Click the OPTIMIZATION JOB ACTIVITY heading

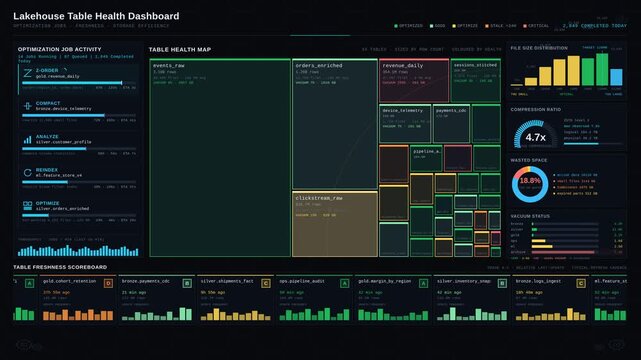tap(59, 49)
